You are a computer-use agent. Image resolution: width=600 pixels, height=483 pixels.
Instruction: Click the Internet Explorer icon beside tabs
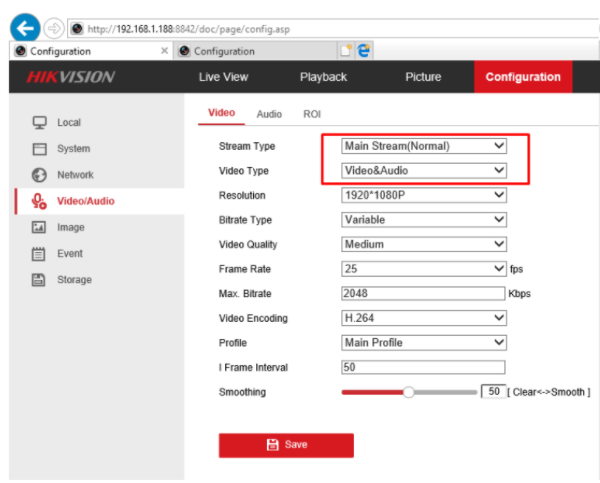tap(364, 51)
